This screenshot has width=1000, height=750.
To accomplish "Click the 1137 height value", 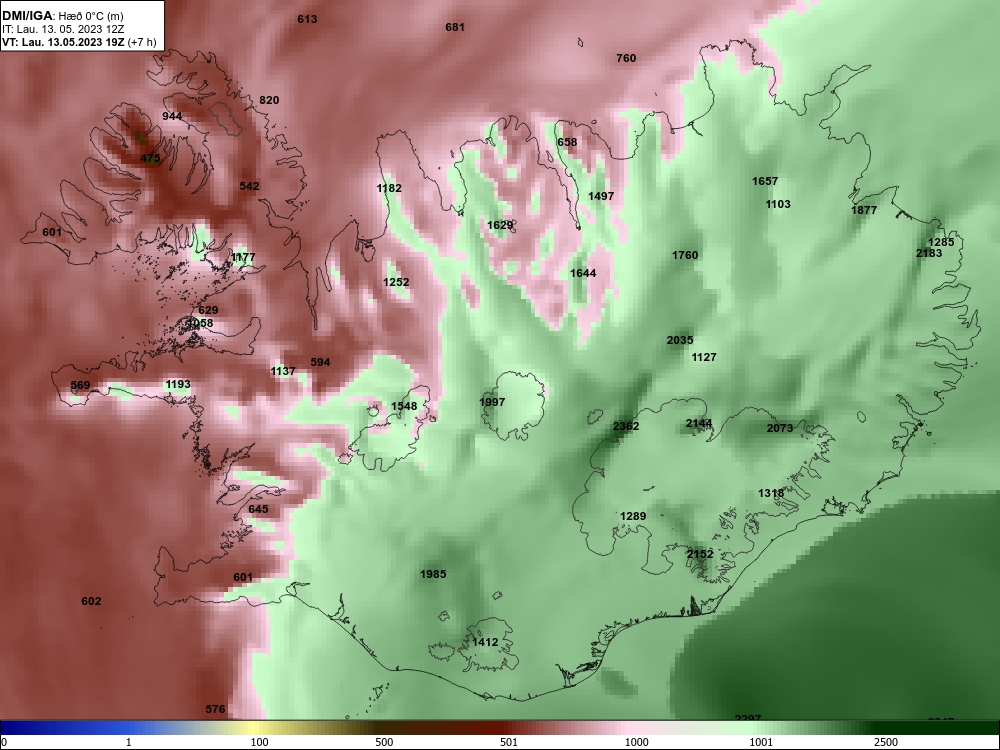I will tap(283, 371).
